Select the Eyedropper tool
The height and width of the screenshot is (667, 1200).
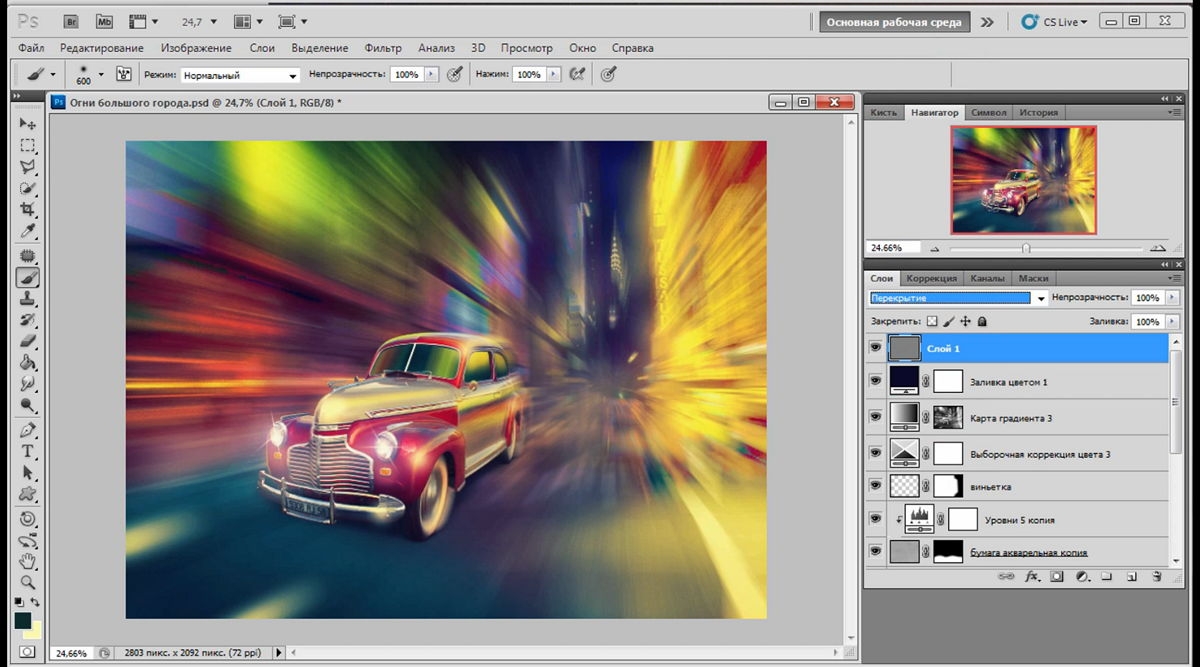(28, 231)
